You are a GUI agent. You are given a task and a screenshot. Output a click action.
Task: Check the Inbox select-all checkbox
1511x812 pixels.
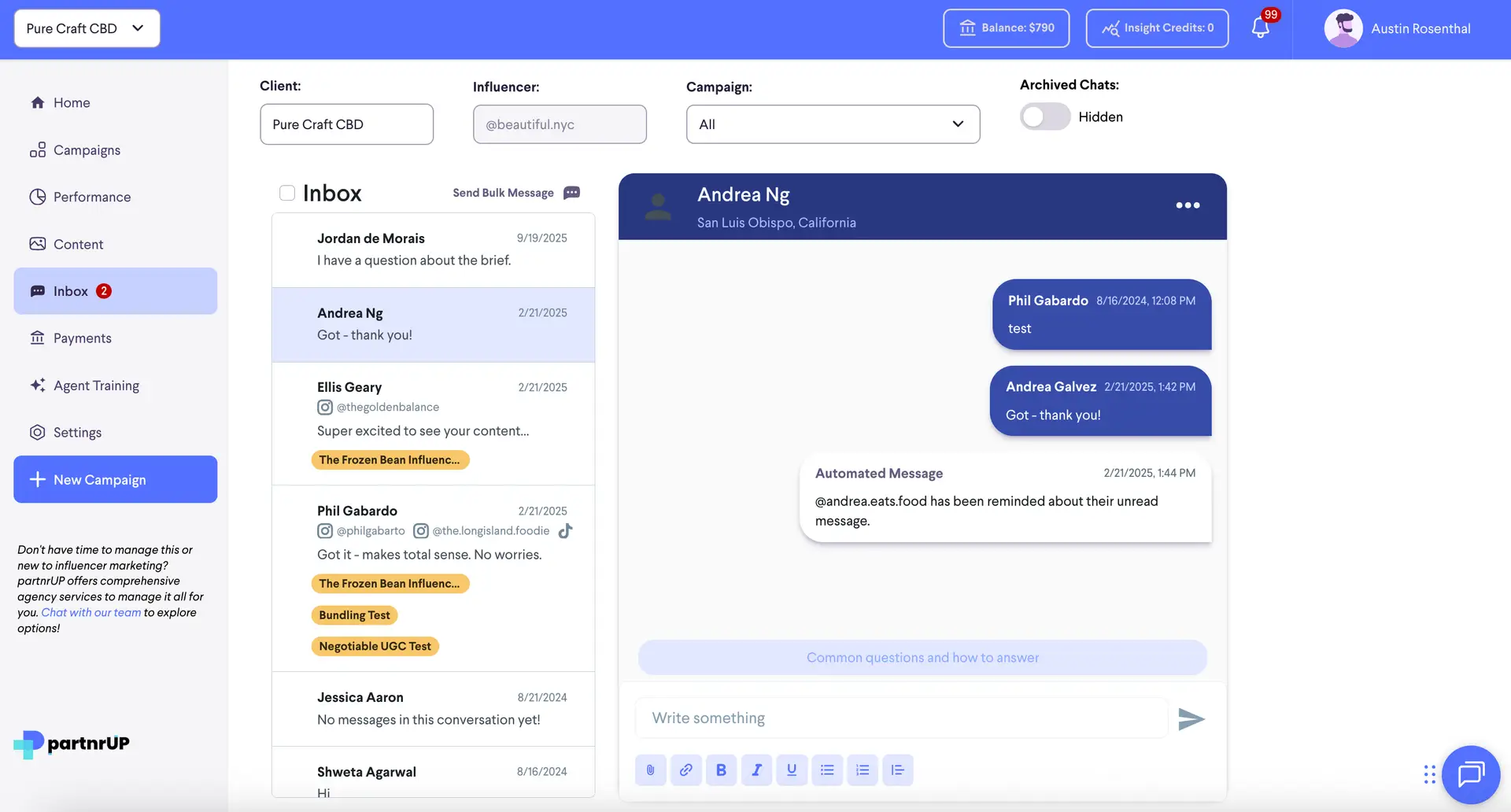[287, 192]
